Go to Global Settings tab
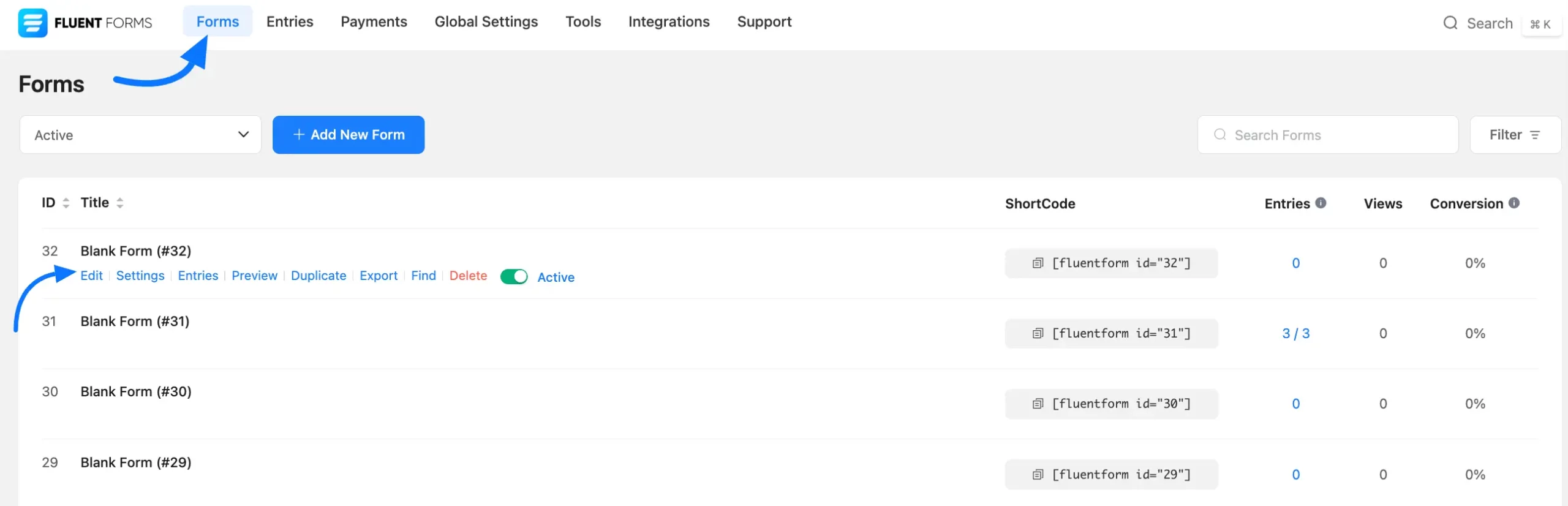 tap(486, 22)
